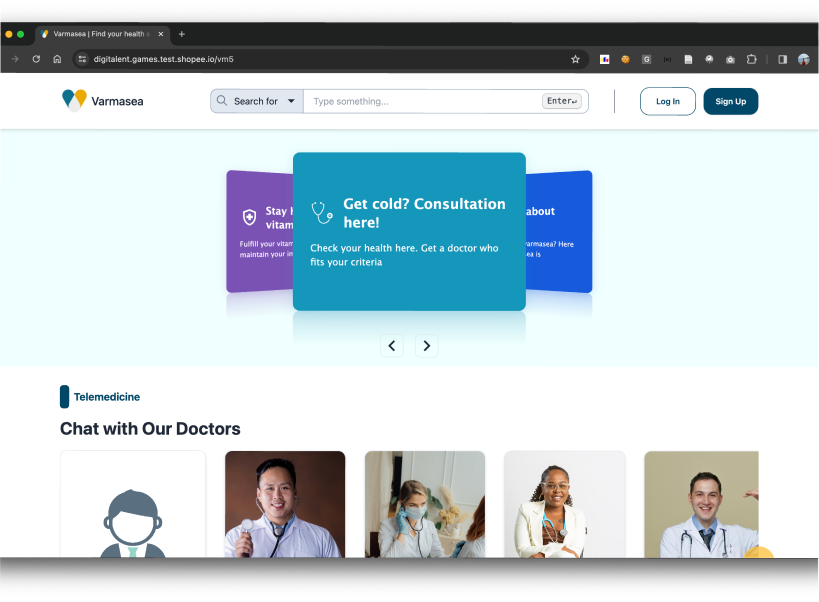The height and width of the screenshot is (602, 819).
Task: Open the Chrome profile avatar
Action: [803, 59]
